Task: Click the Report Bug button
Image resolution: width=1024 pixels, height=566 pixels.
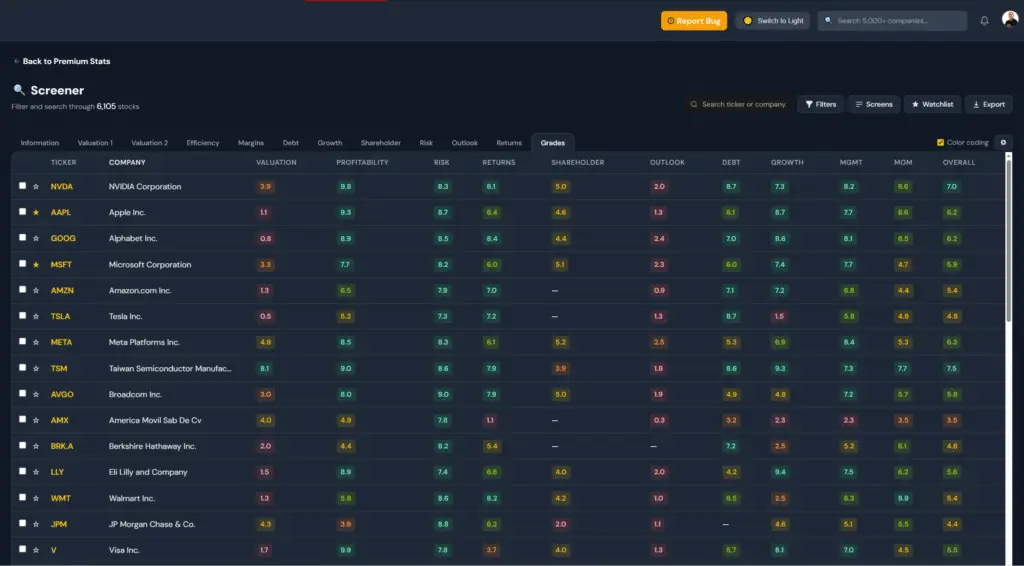Action: 693,21
